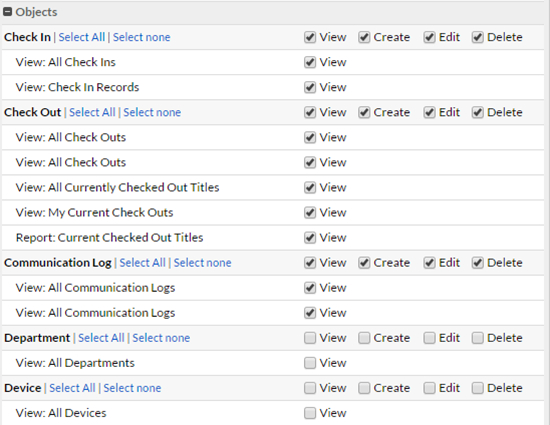Toggle View for Check In Records

(x=310, y=87)
